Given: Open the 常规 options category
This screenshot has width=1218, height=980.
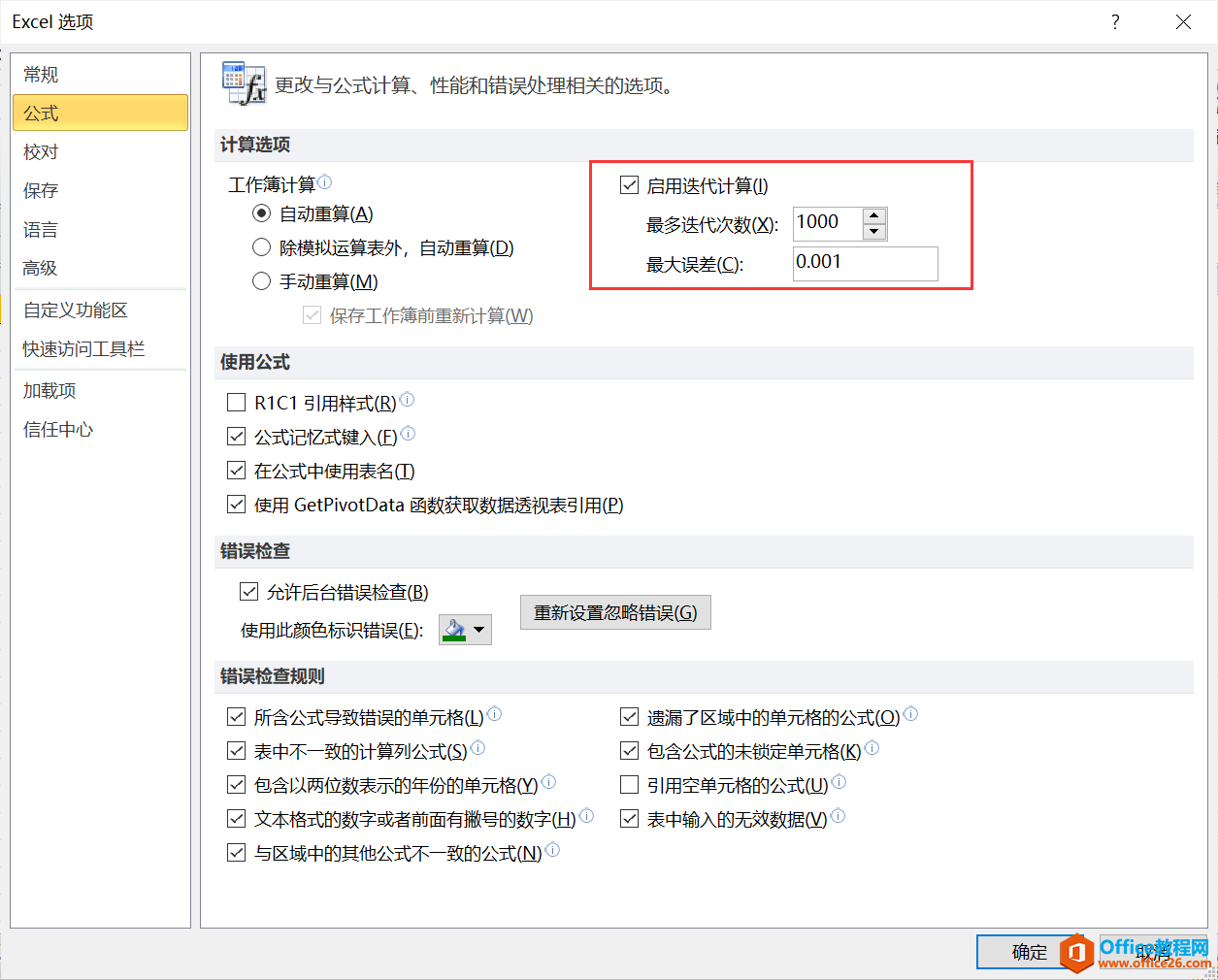Looking at the screenshot, I should 100,74.
